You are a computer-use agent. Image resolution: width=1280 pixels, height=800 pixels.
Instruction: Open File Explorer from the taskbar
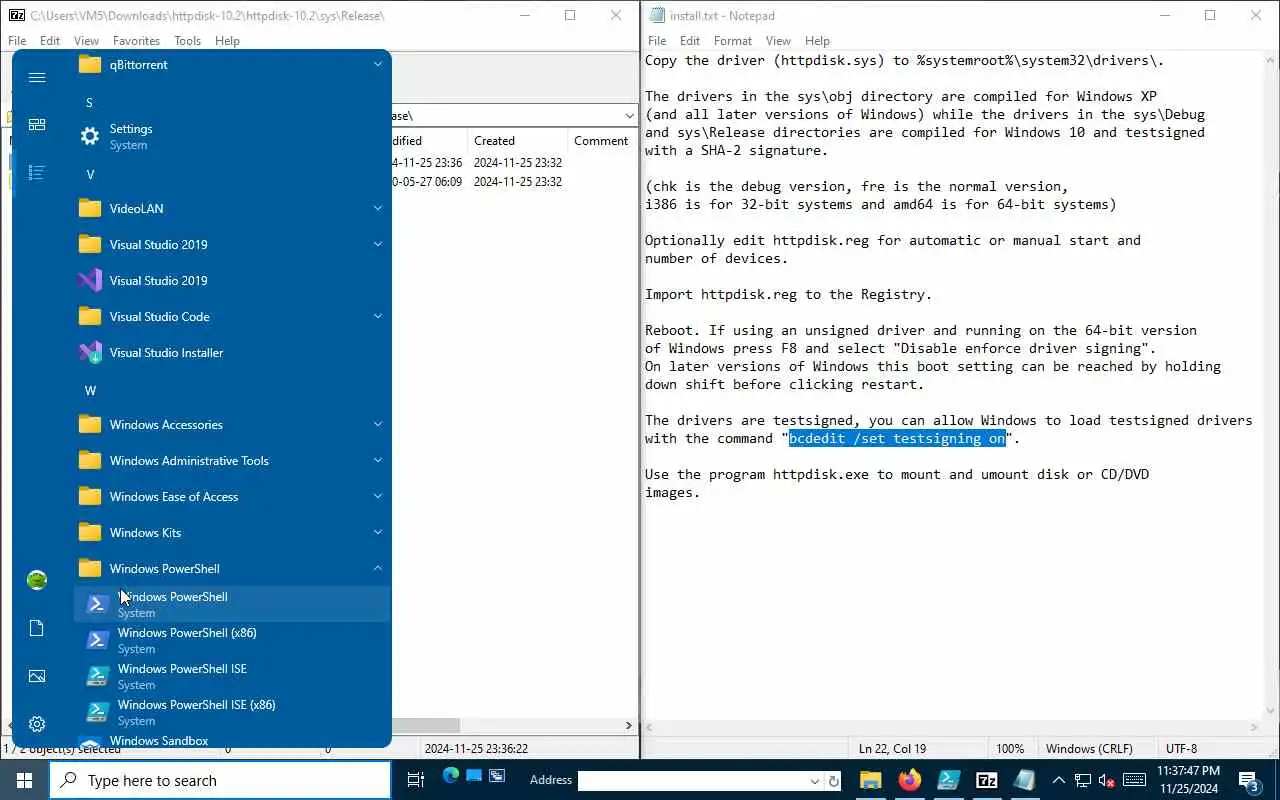[x=870, y=780]
